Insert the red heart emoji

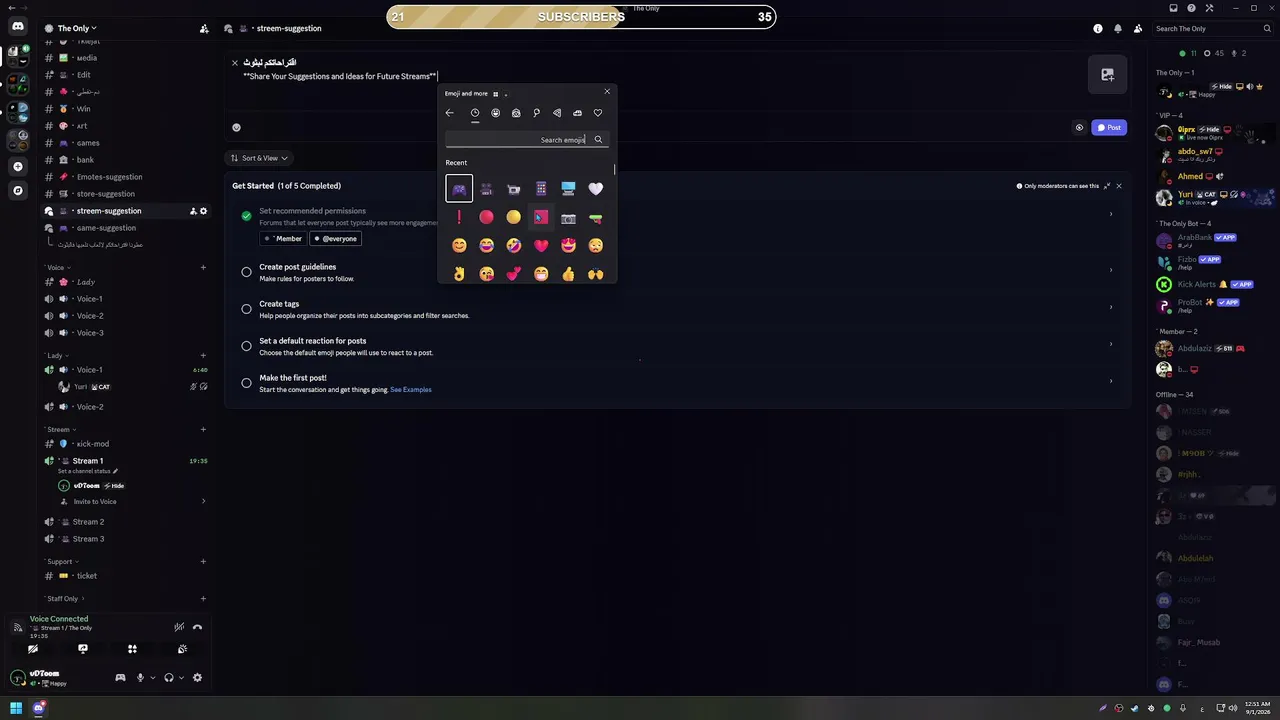tap(541, 245)
